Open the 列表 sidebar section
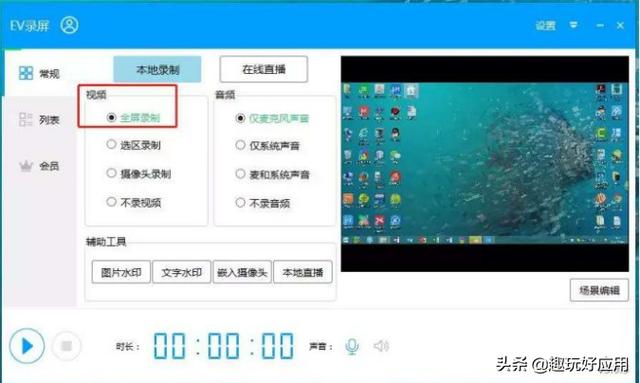The width and height of the screenshot is (640, 383). click(x=40, y=120)
